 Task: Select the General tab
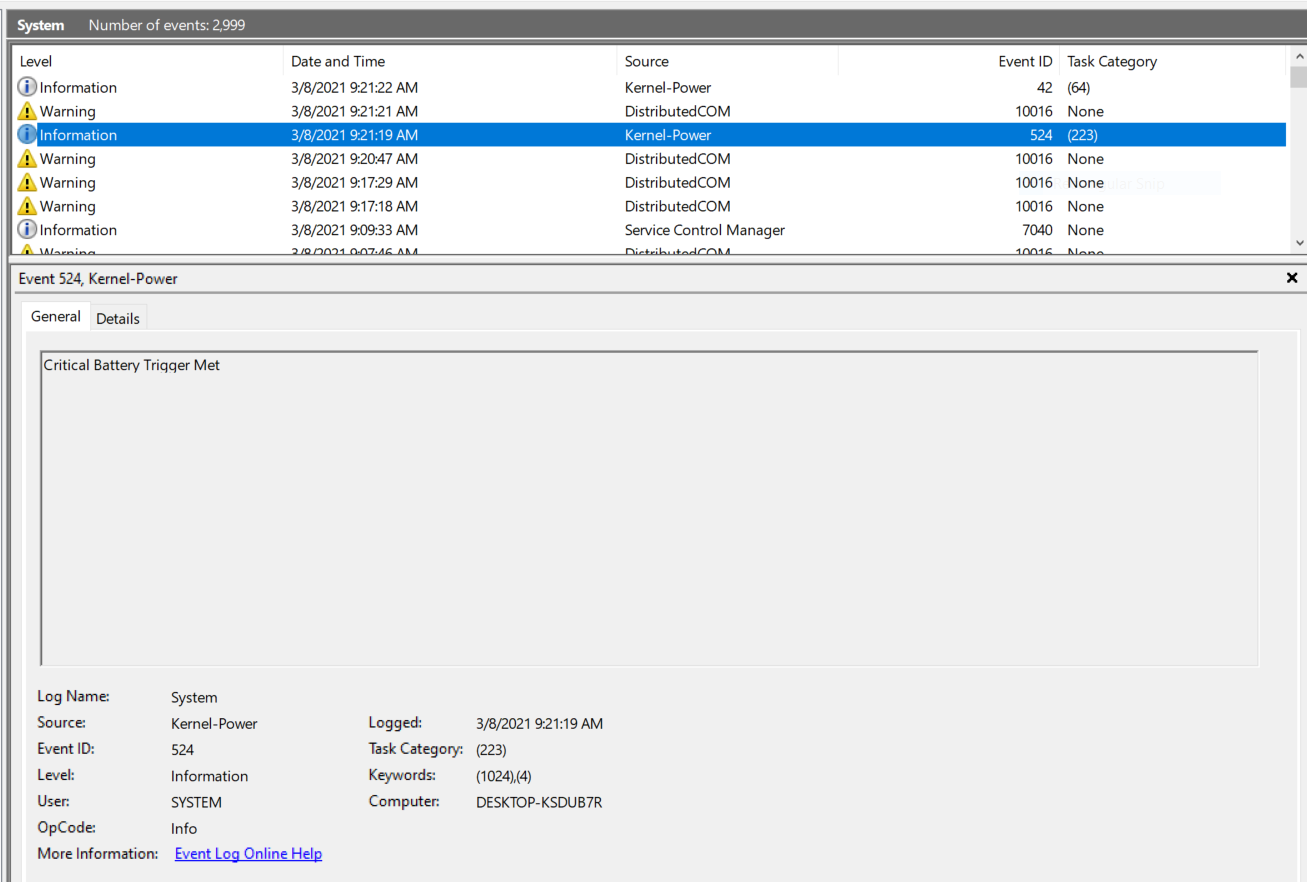pos(56,316)
